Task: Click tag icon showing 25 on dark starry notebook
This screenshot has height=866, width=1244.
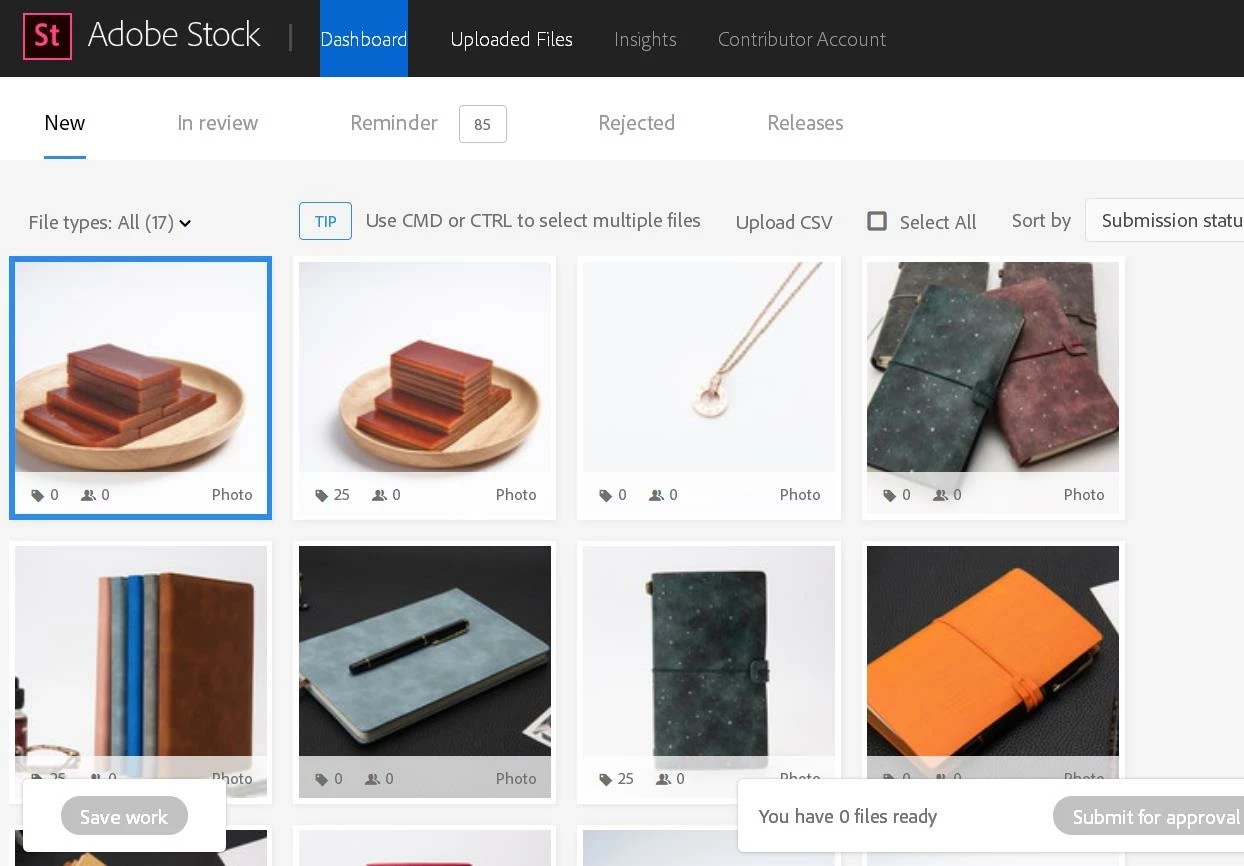Action: pyautogui.click(x=606, y=779)
